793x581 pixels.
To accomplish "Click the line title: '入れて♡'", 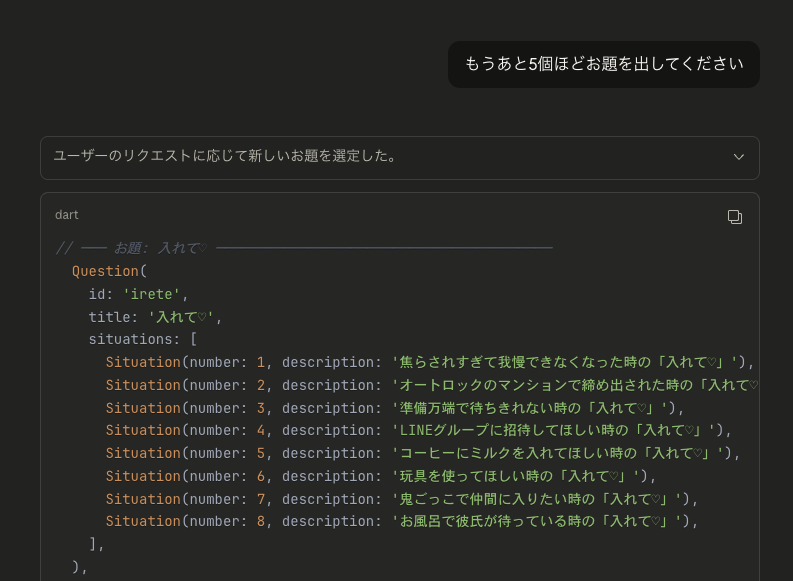I will pyautogui.click(x=155, y=317).
